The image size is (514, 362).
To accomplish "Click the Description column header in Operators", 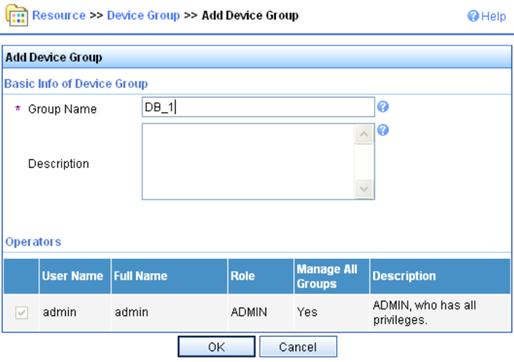I will [x=440, y=276].
